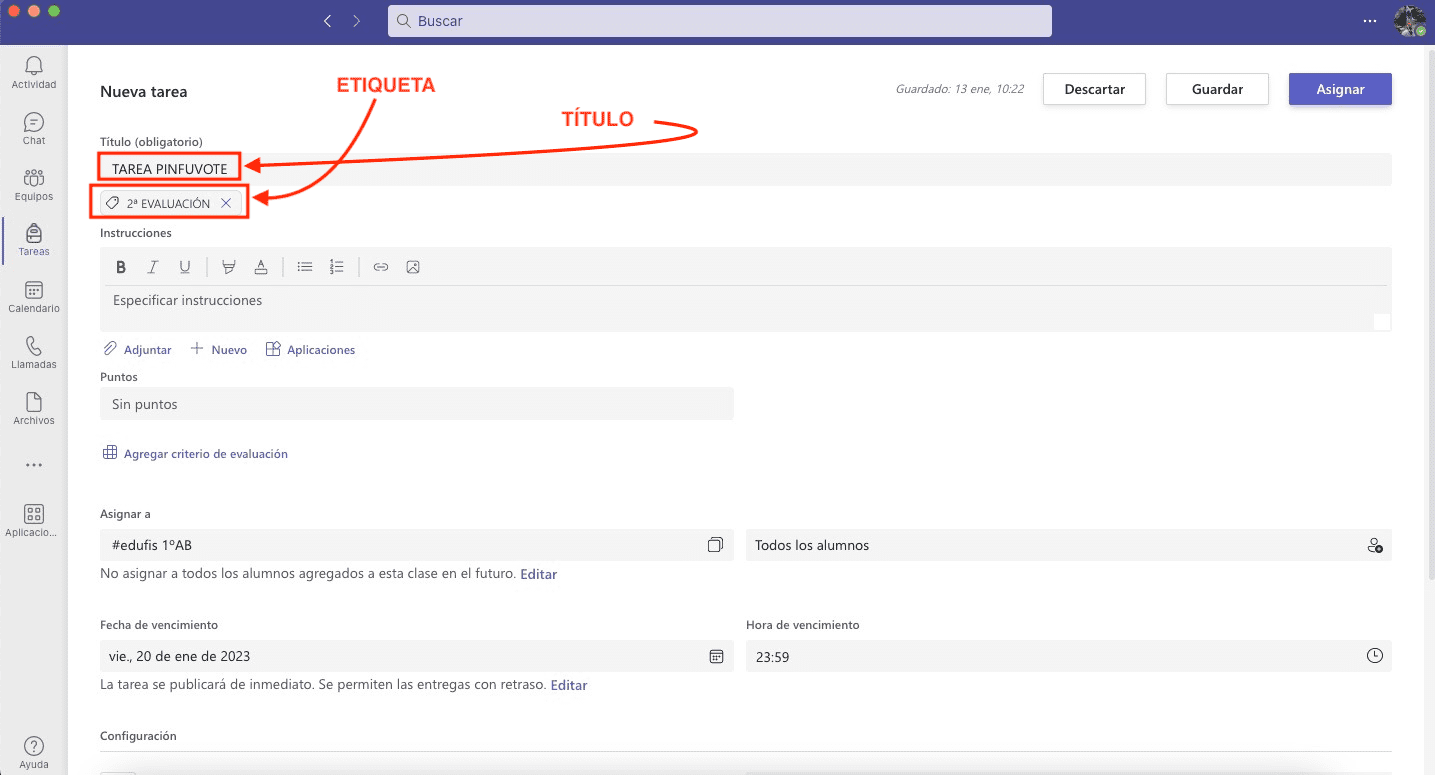Click the text highlight icon
This screenshot has width=1435, height=775.
[x=229, y=267]
